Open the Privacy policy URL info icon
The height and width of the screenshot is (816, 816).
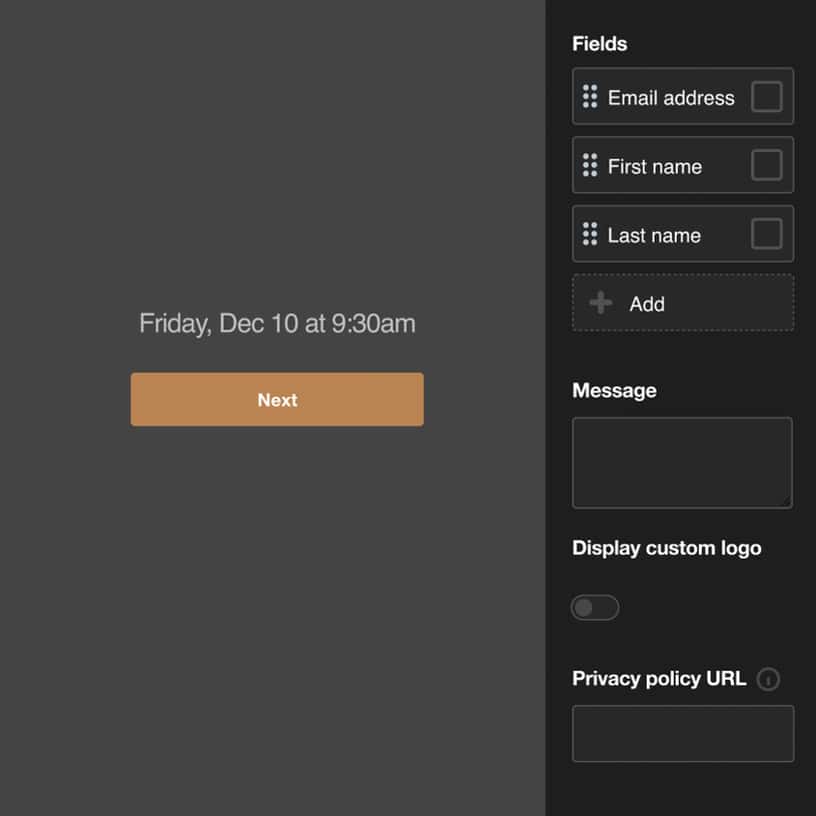[768, 679]
